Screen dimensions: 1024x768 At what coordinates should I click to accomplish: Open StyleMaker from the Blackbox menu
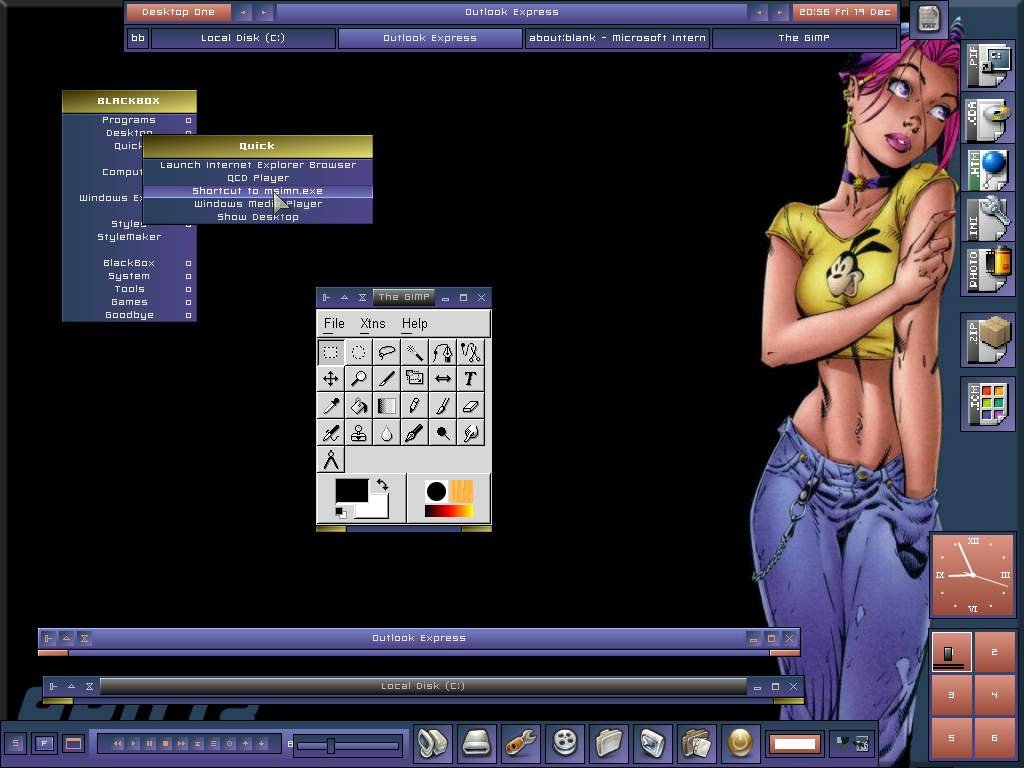click(x=129, y=236)
